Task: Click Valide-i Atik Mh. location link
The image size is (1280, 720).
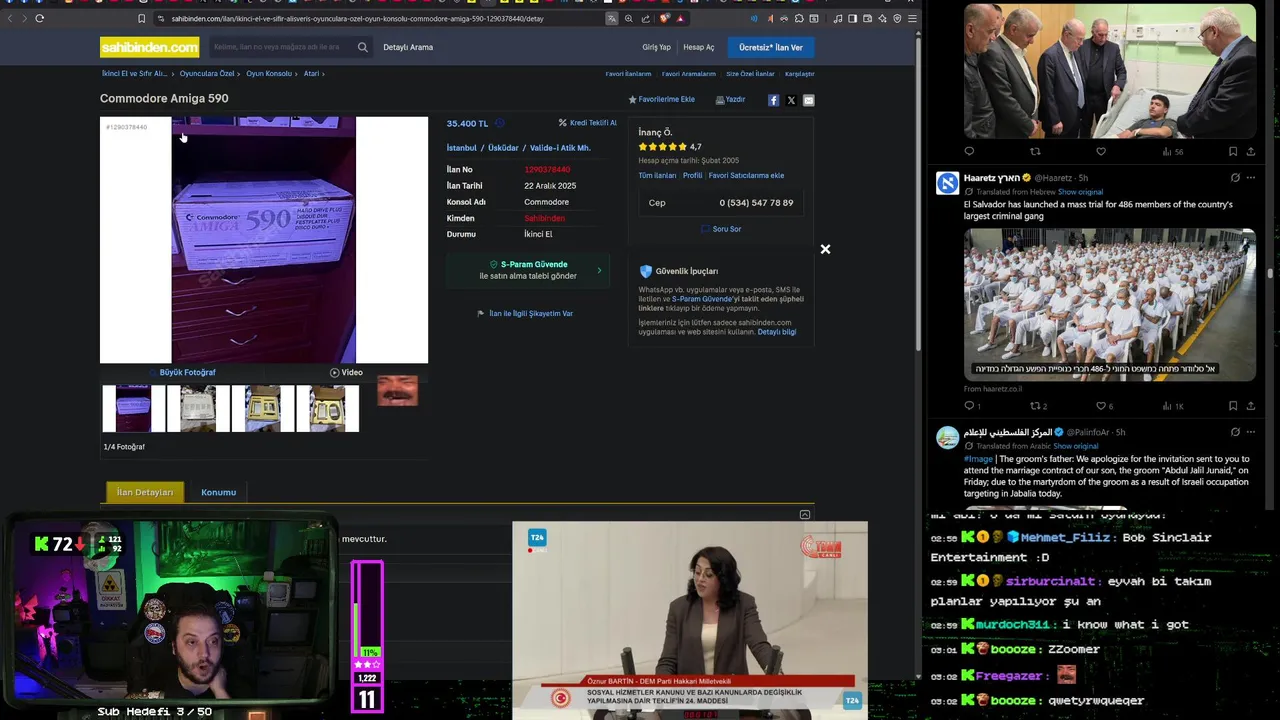Action: pyautogui.click(x=560, y=148)
